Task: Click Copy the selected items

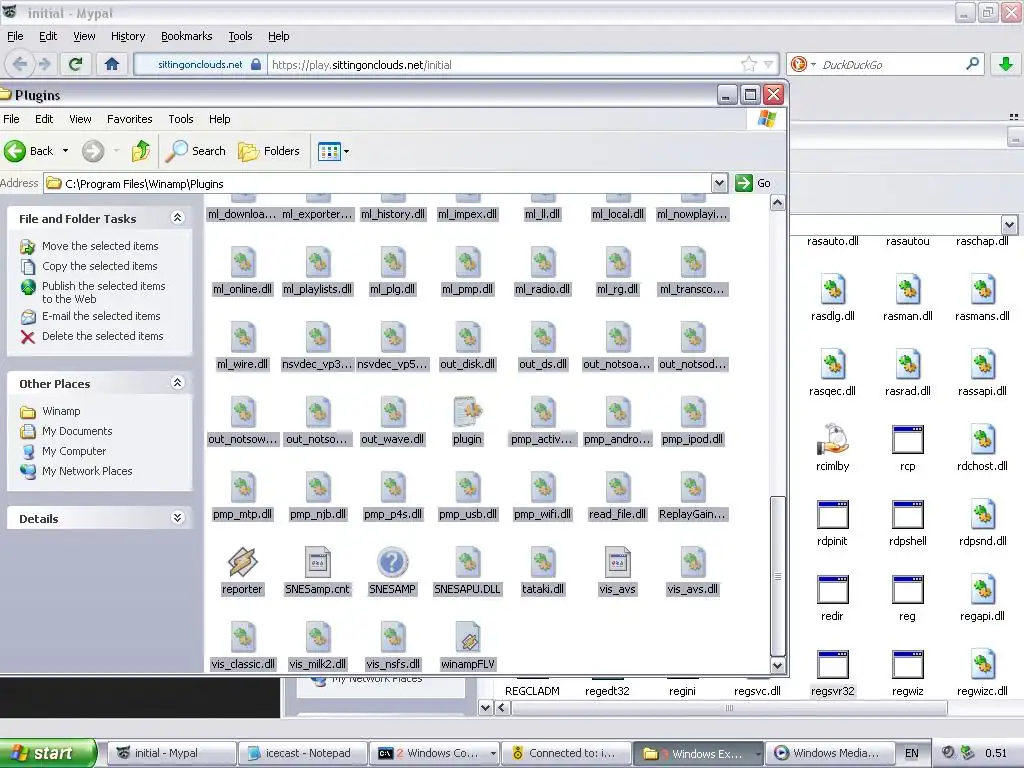Action: [x=99, y=266]
